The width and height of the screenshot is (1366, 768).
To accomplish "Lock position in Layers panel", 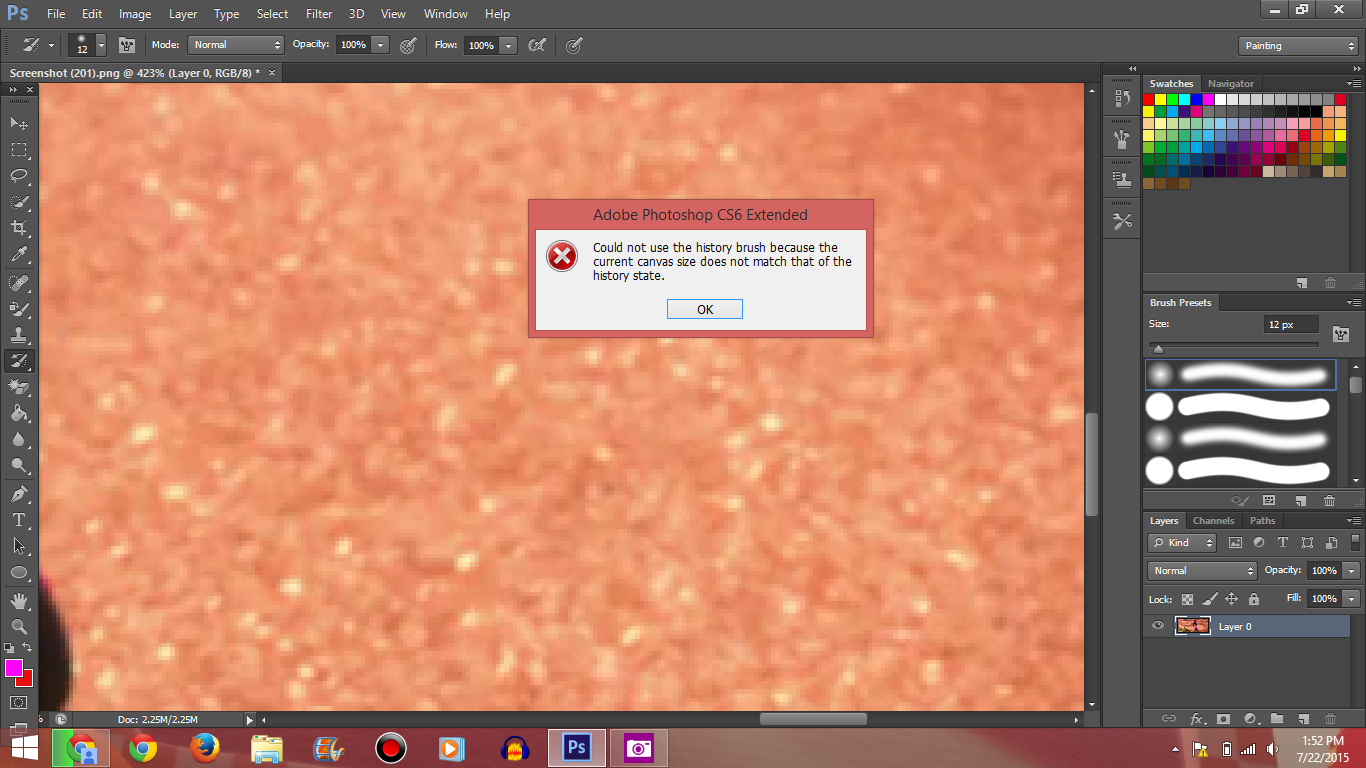I will click(x=1232, y=599).
